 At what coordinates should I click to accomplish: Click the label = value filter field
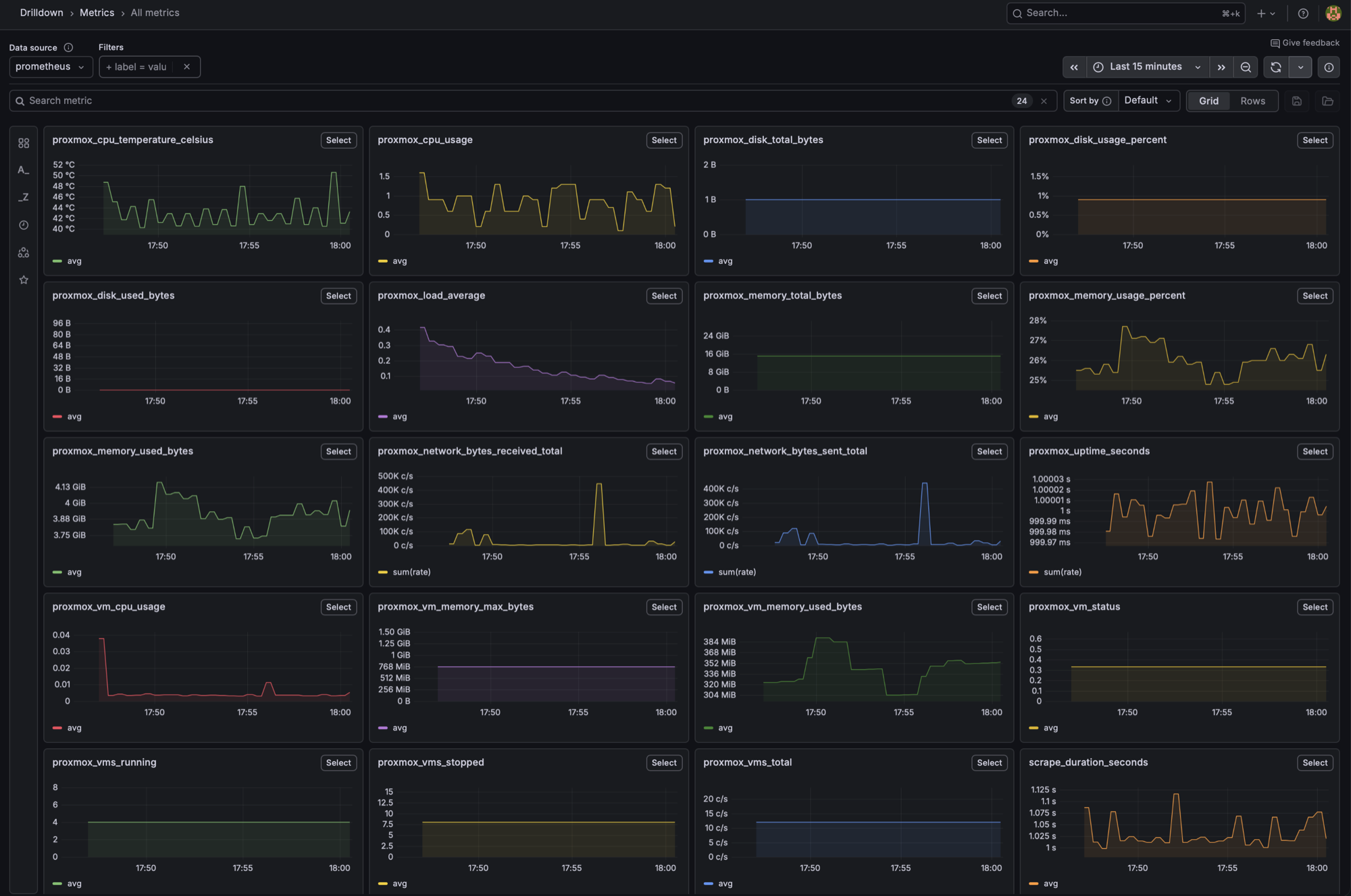click(x=136, y=67)
